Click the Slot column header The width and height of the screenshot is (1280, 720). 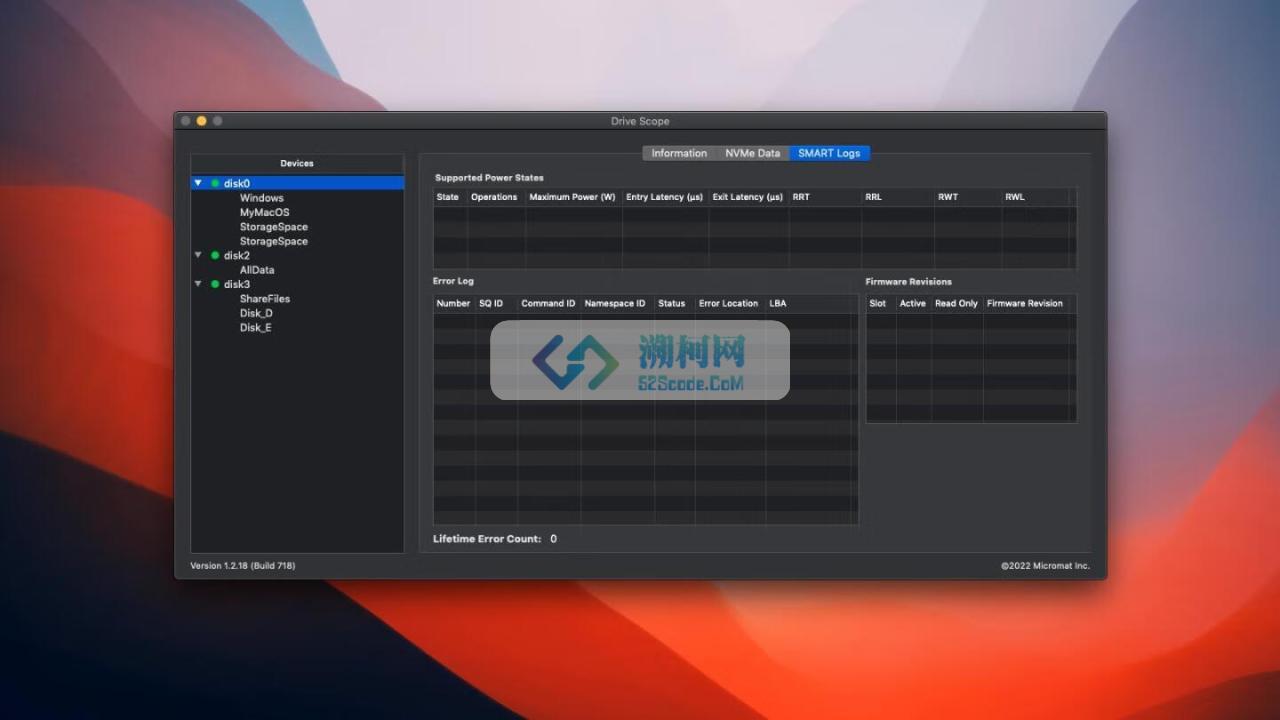point(880,303)
